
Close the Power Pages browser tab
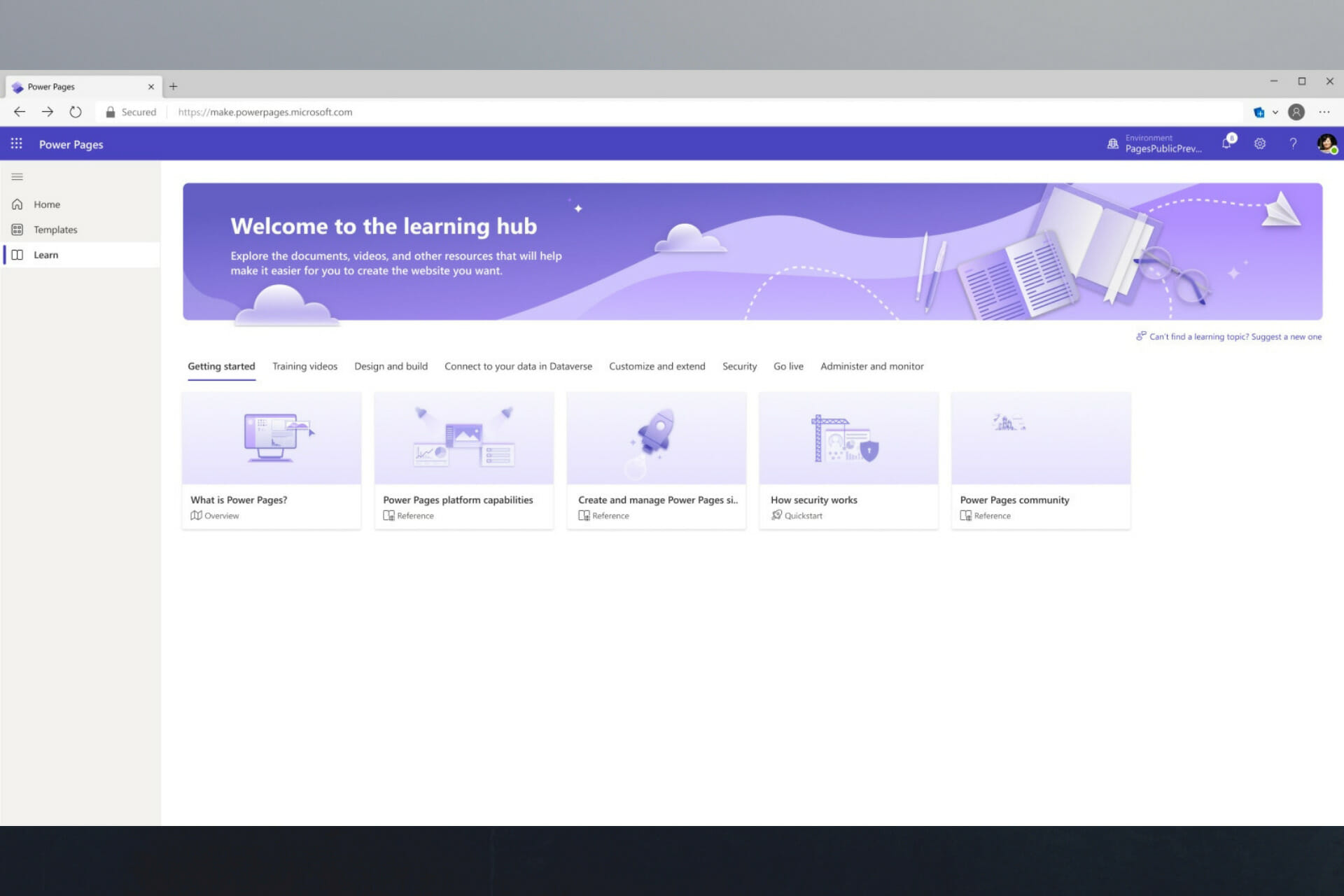(150, 87)
